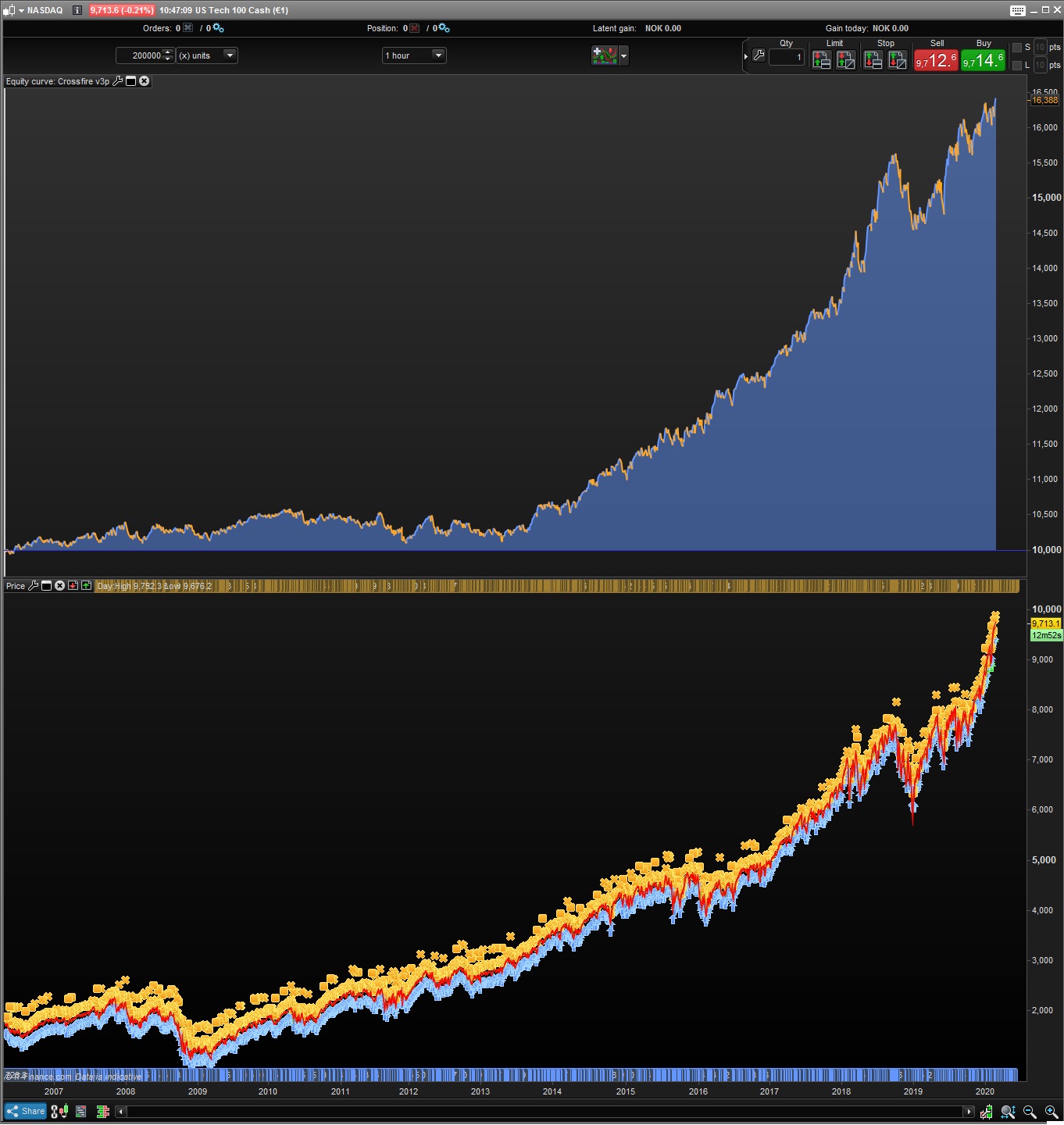Open the indicators and trading systems icon
This screenshot has width=1064, height=1125.
[605, 55]
